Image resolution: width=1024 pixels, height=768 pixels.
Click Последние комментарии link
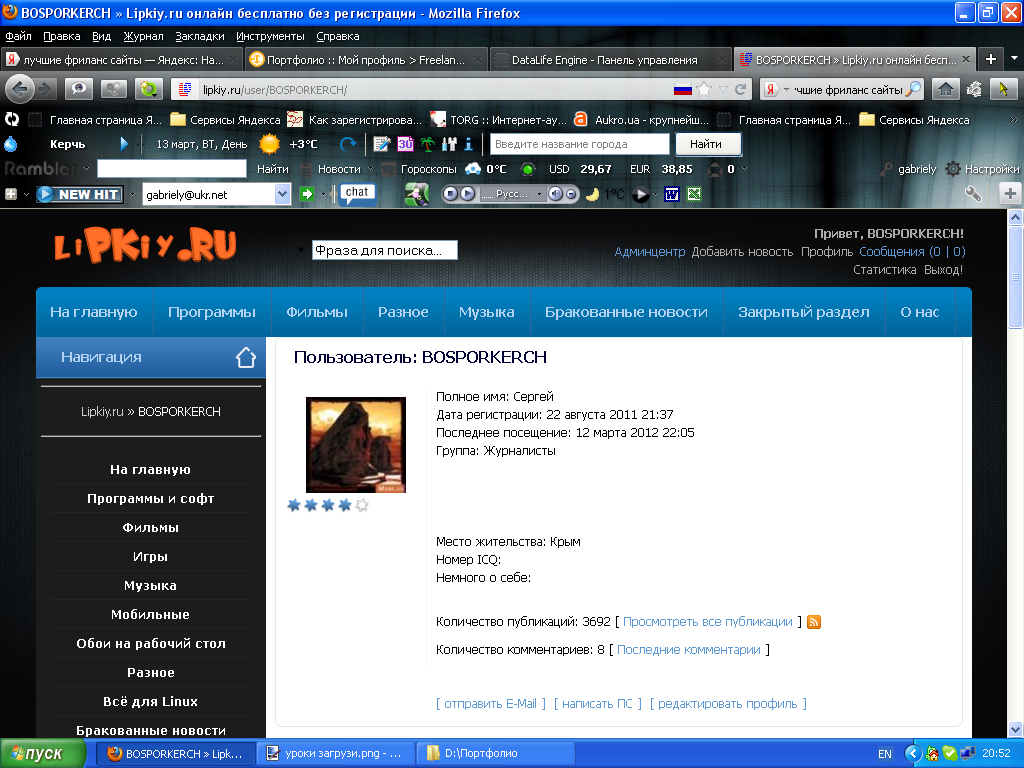(688, 650)
